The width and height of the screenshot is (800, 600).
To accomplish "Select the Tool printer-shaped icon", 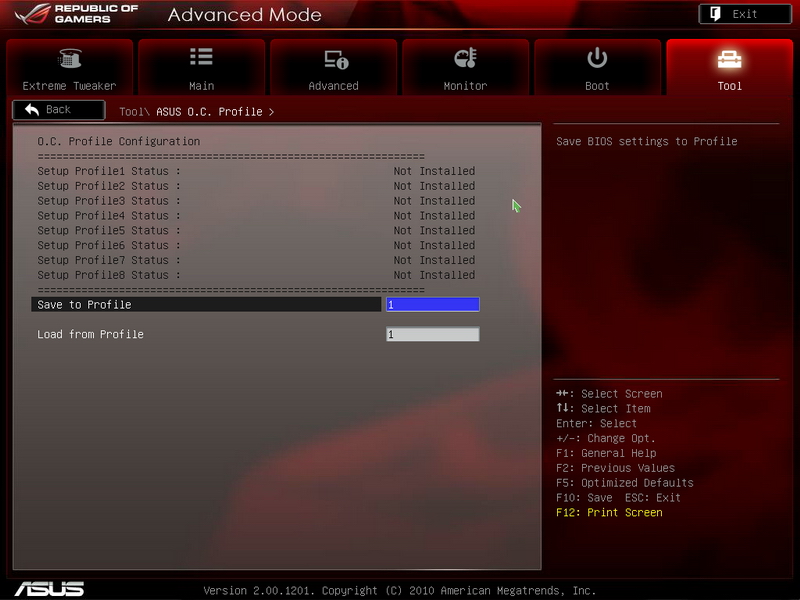I will (x=729, y=59).
